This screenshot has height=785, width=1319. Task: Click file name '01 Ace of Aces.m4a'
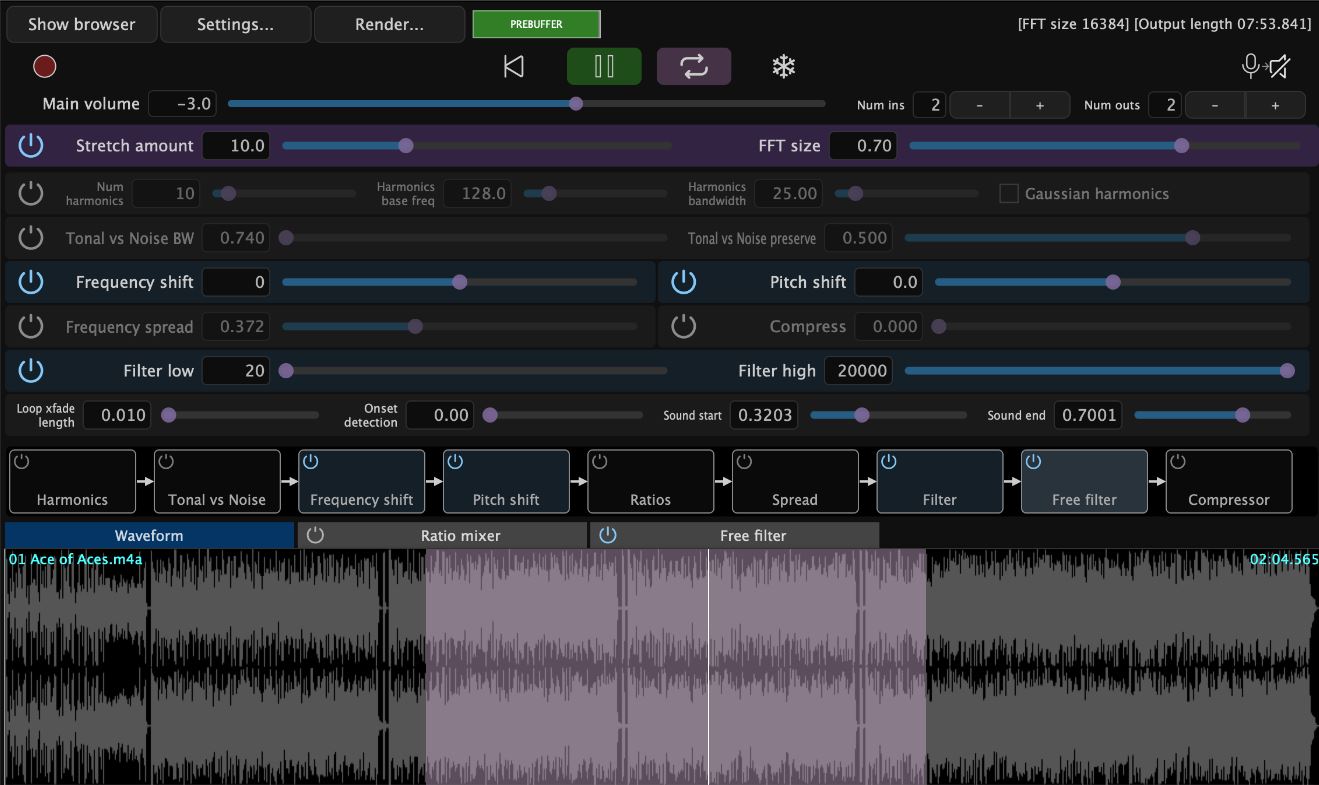[x=76, y=559]
